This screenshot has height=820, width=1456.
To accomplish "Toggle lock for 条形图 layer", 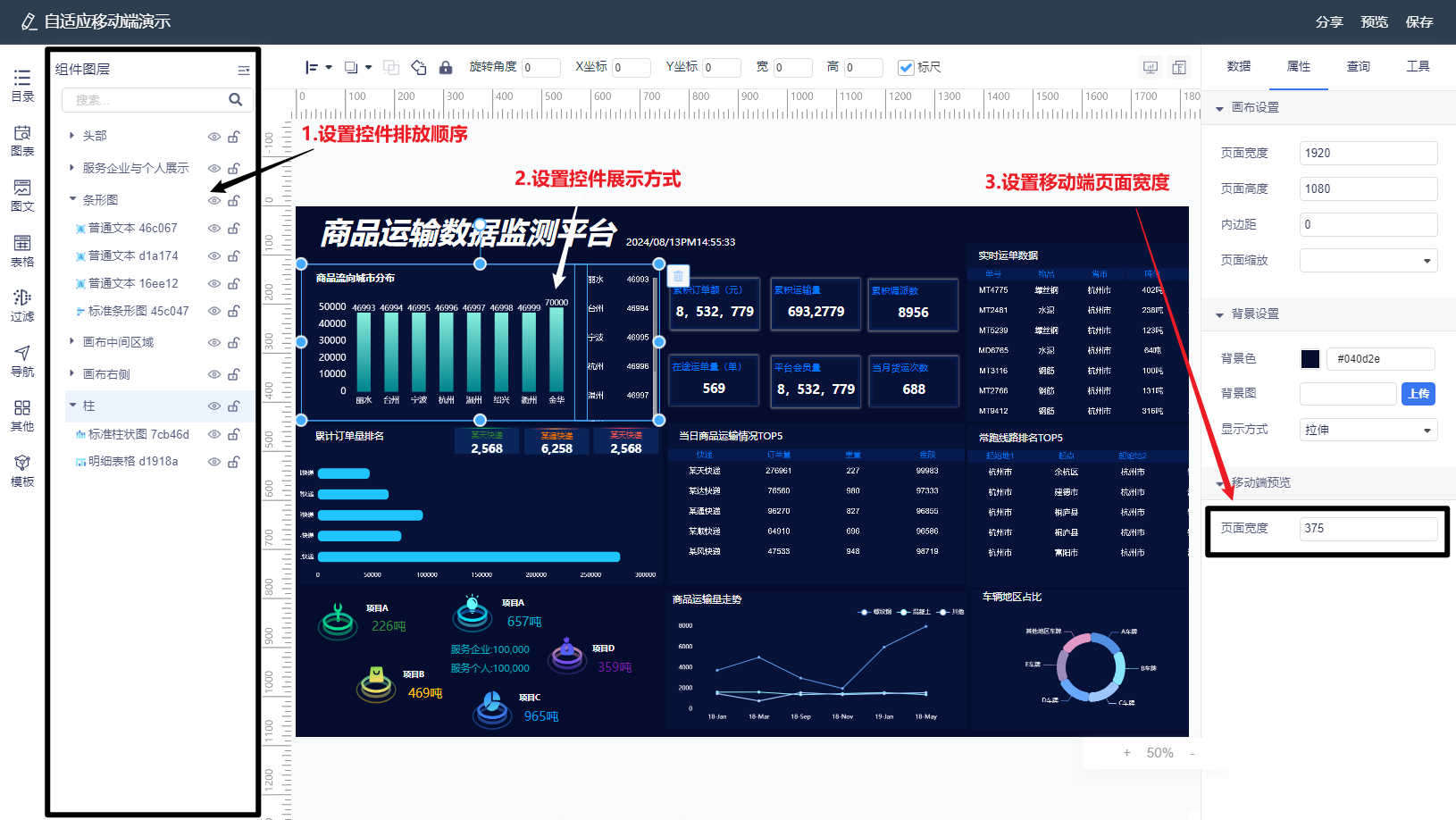I will tap(233, 200).
